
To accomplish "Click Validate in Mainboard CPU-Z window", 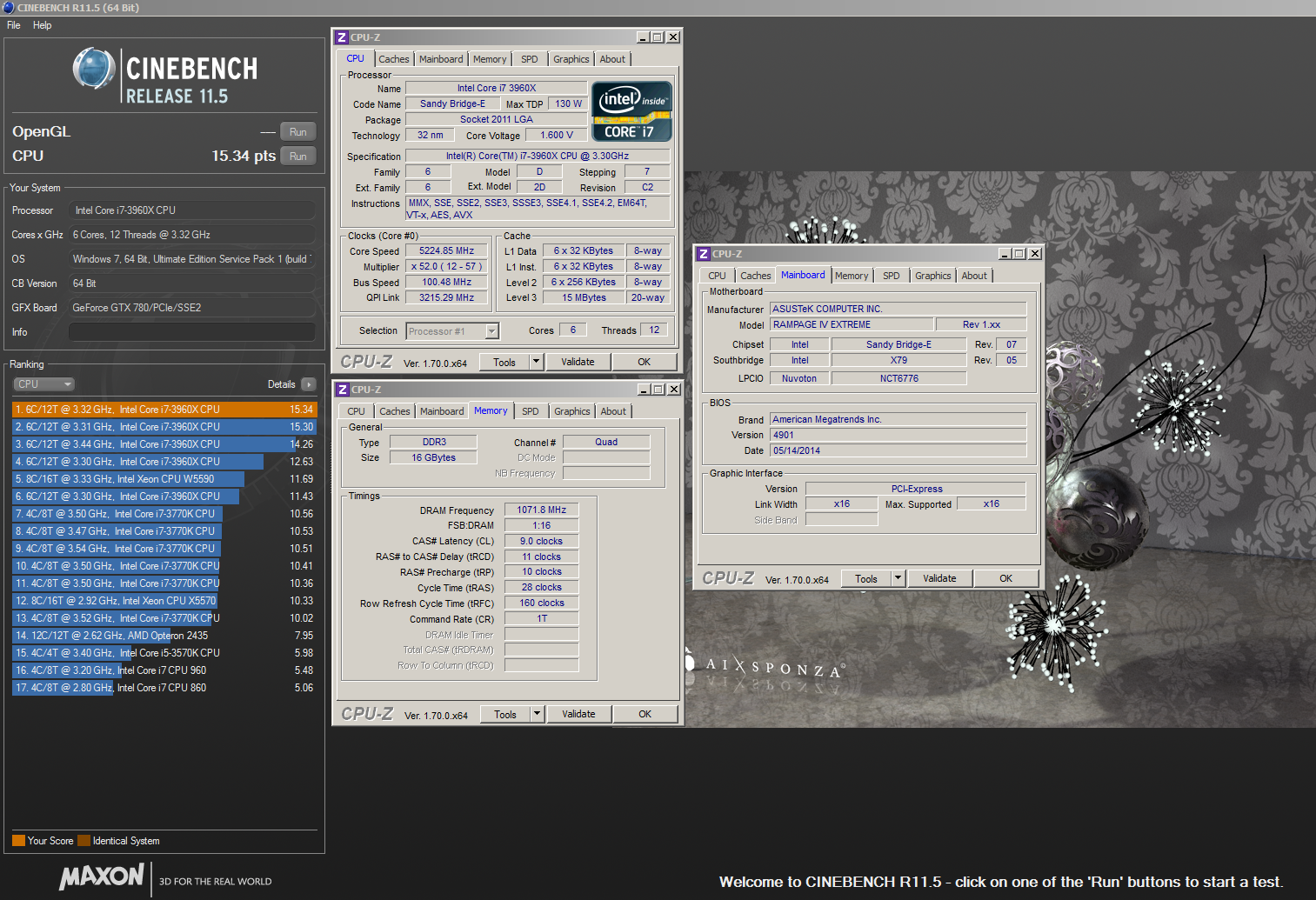I will click(x=939, y=579).
